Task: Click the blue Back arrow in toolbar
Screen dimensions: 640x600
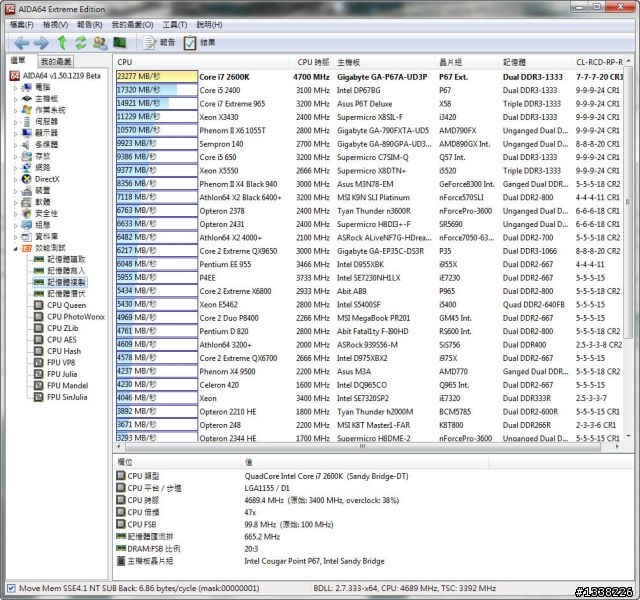Action: point(21,42)
